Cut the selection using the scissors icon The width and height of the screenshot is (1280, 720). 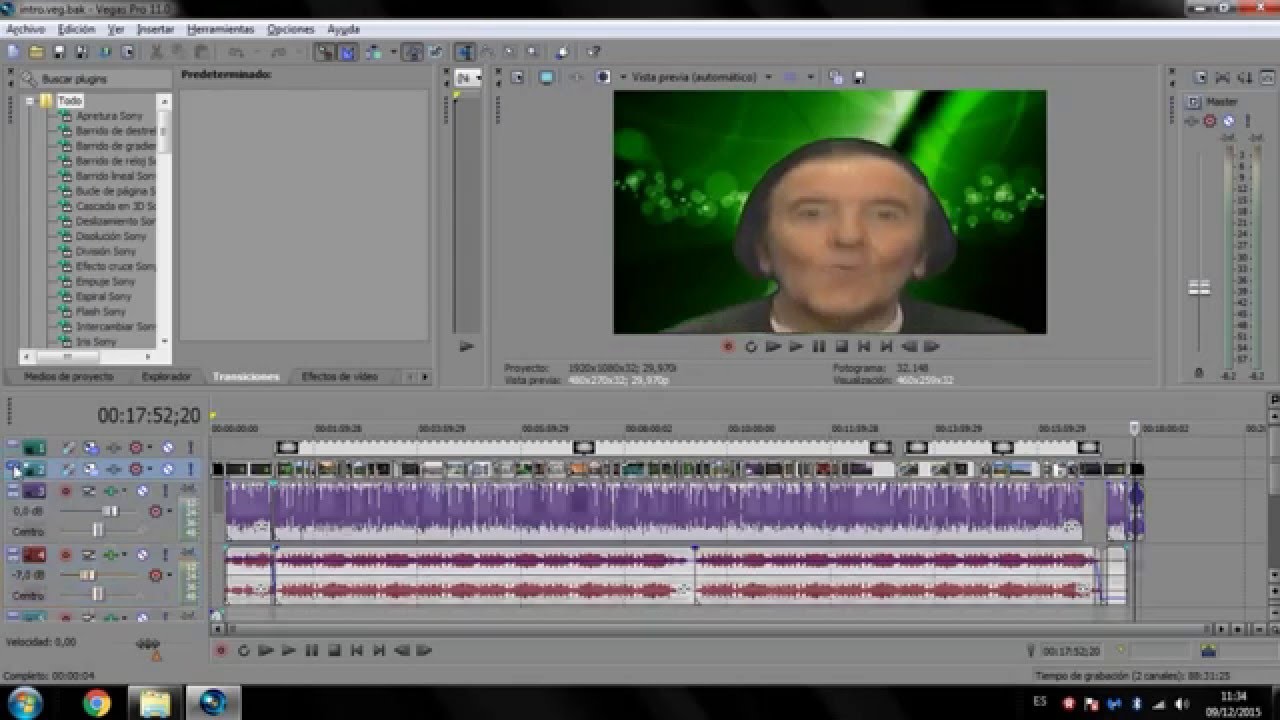pos(155,51)
